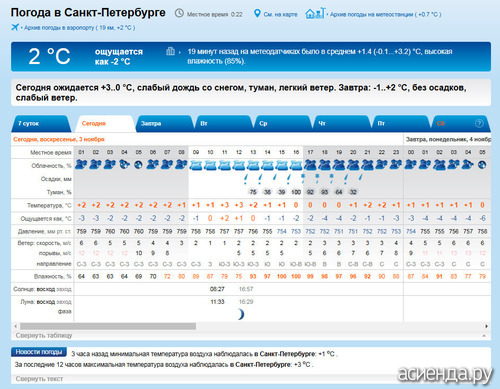Screen dimensions: 500x389
Task: Open См. на карте map link
Action: coord(280,14)
